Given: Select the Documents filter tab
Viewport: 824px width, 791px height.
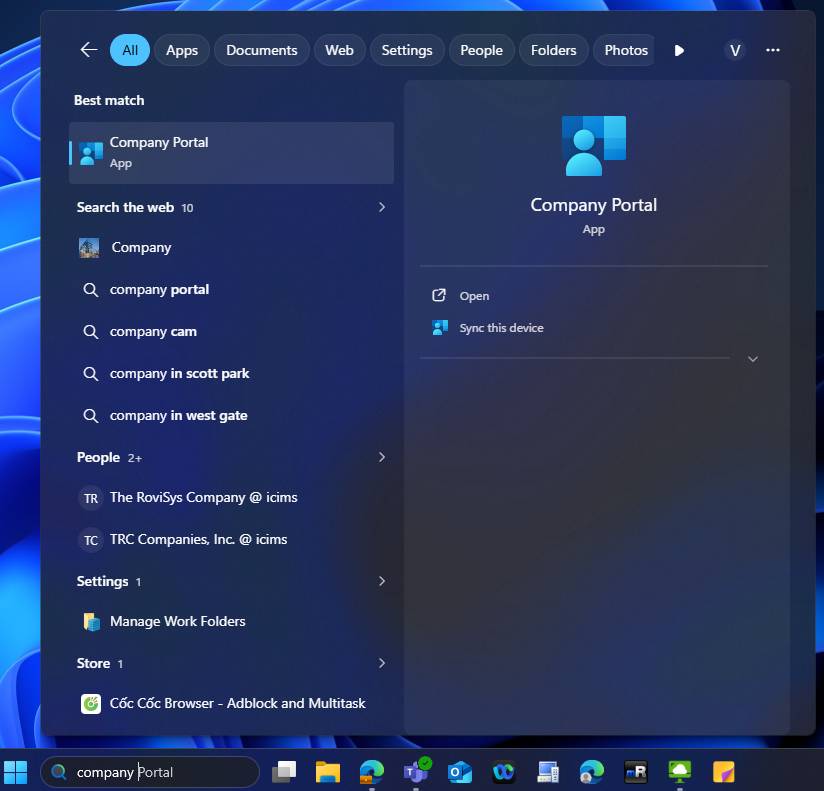Looking at the screenshot, I should coord(261,50).
